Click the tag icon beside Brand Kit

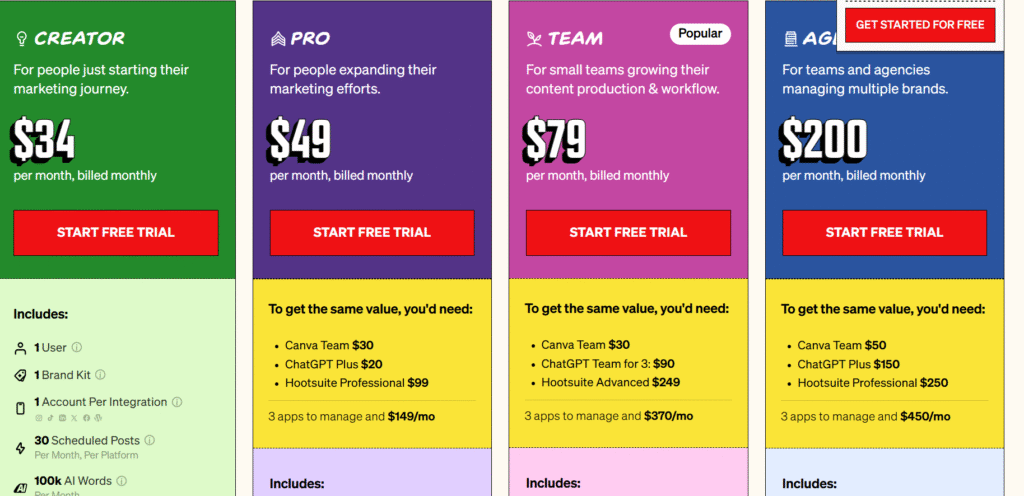[20, 375]
